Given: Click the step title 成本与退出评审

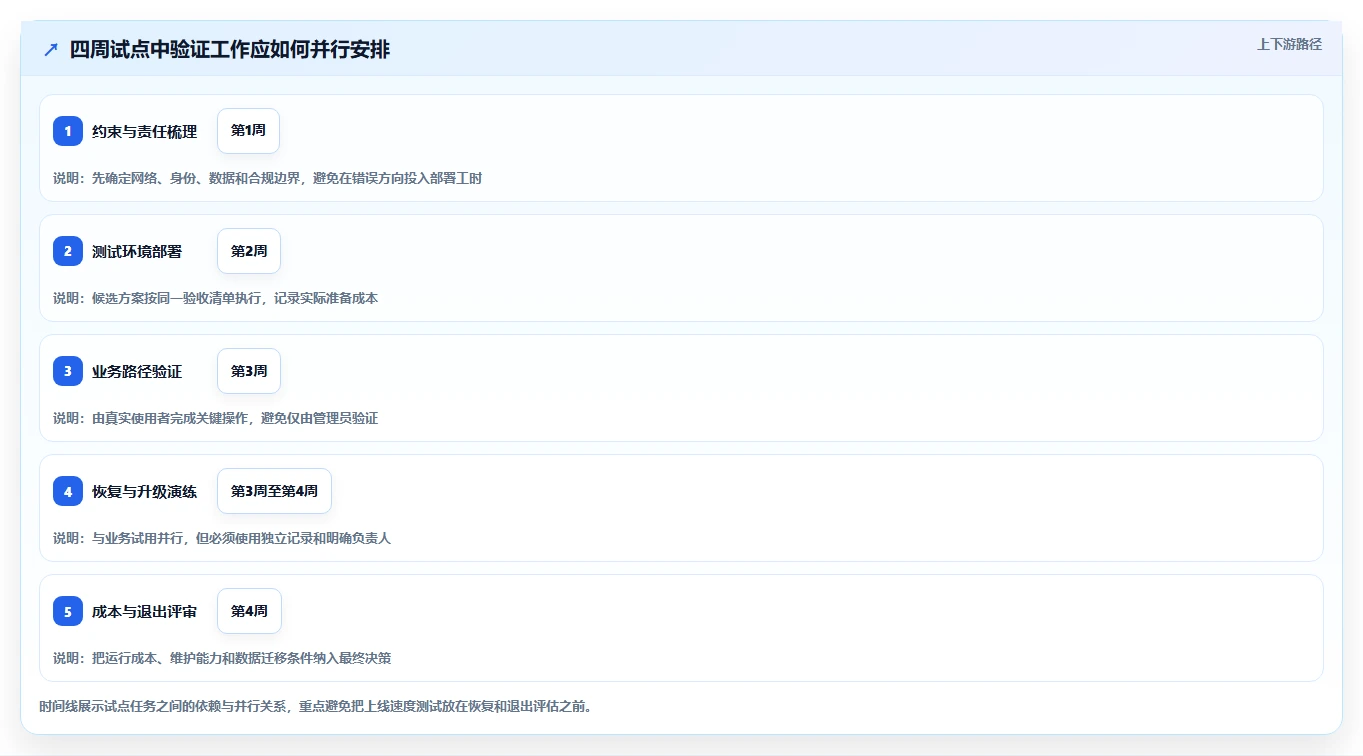Looking at the screenshot, I should [x=144, y=611].
